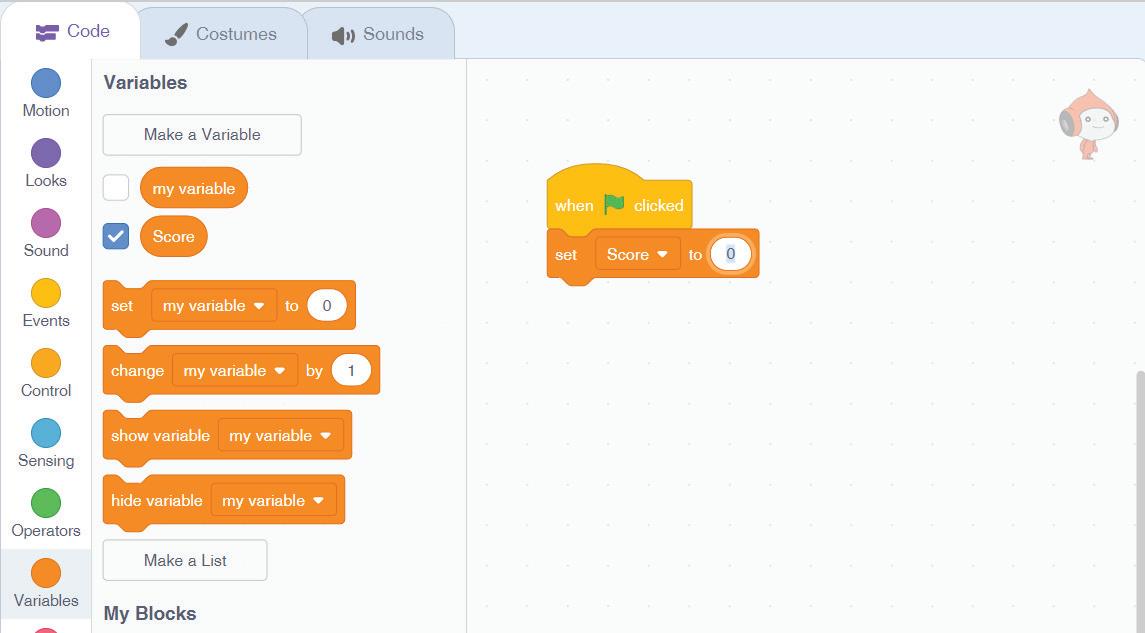This screenshot has height=633, width=1145.
Task: Click the 'show variable' block label
Action: [x=161, y=435]
